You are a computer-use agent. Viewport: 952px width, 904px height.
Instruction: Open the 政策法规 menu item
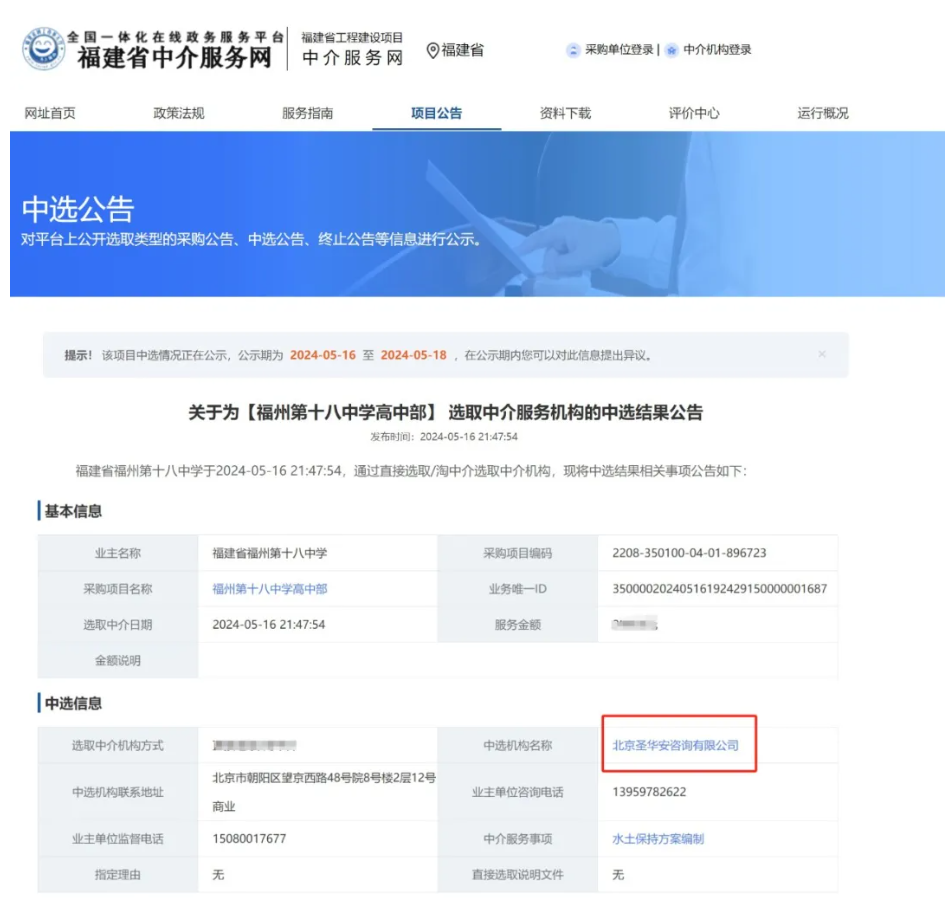click(x=179, y=113)
